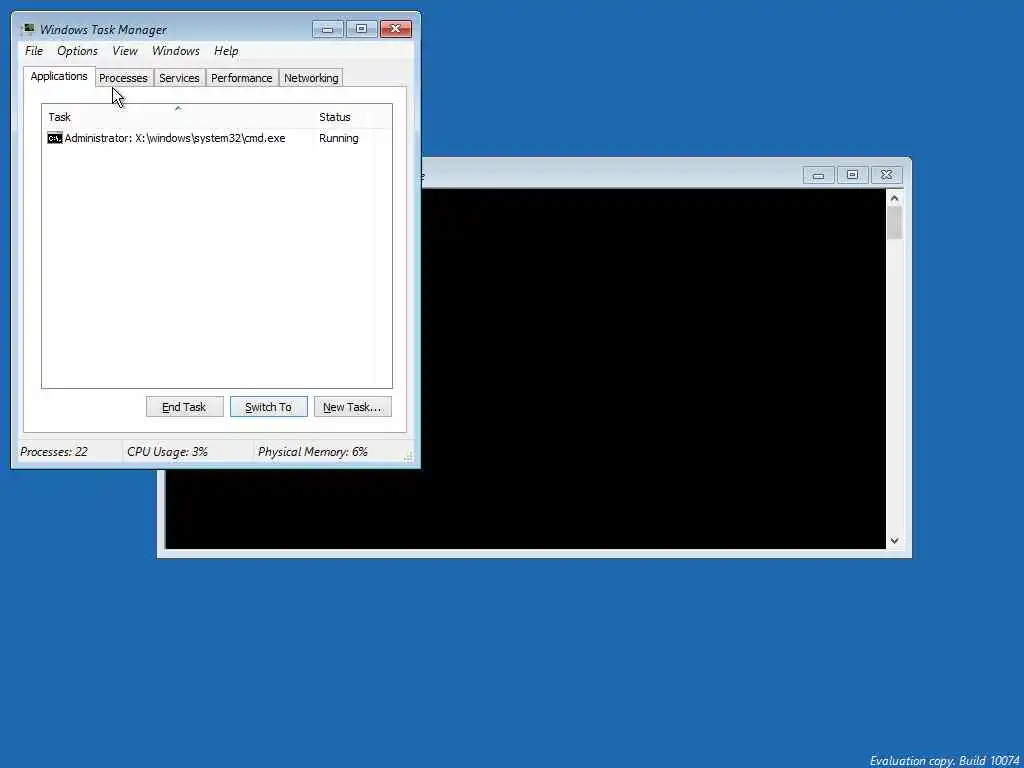Close the command prompt window
This screenshot has width=1024, height=768.
886,175
